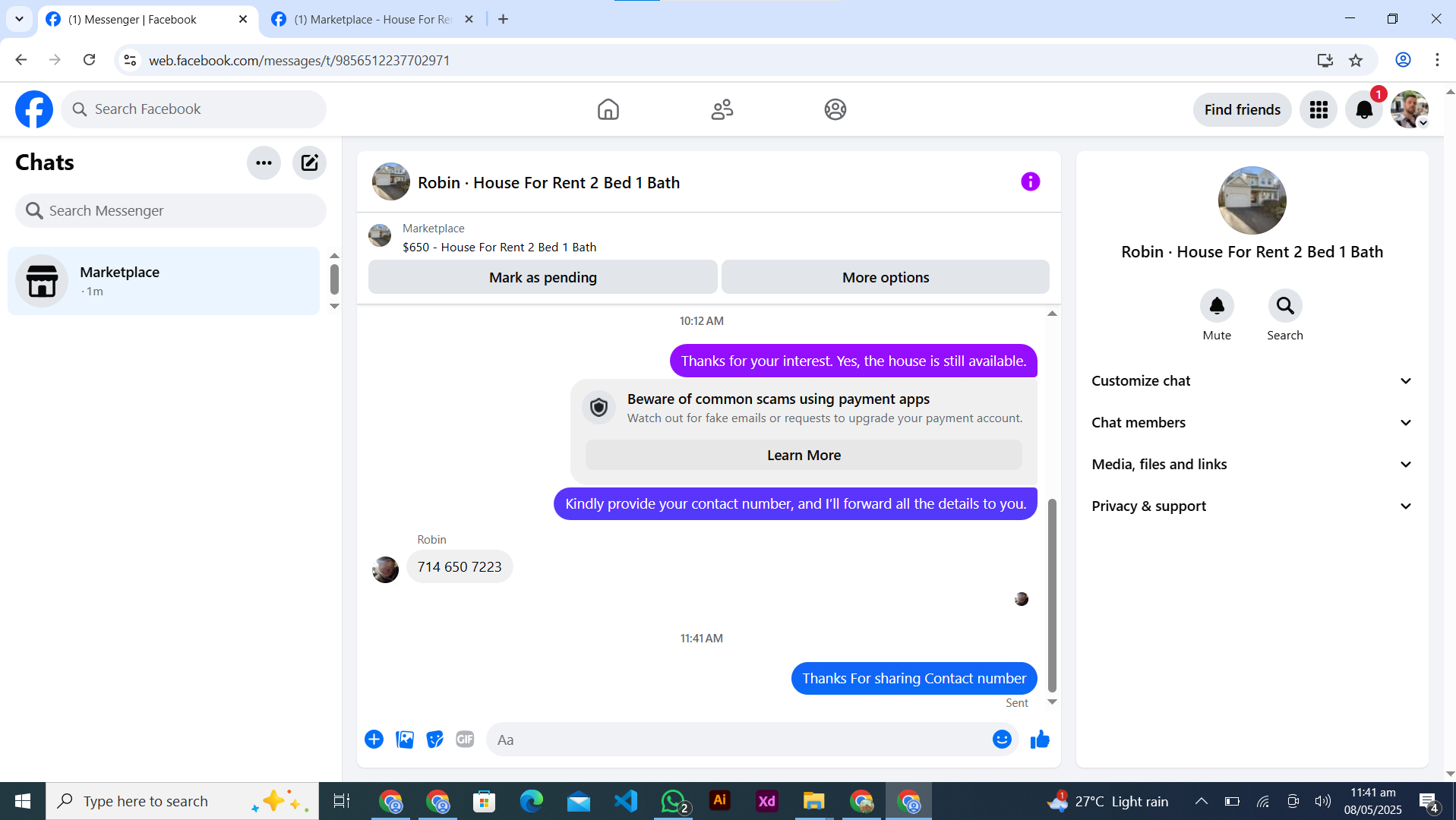
Task: Open the Facebook menu grid icon
Action: pos(1319,110)
